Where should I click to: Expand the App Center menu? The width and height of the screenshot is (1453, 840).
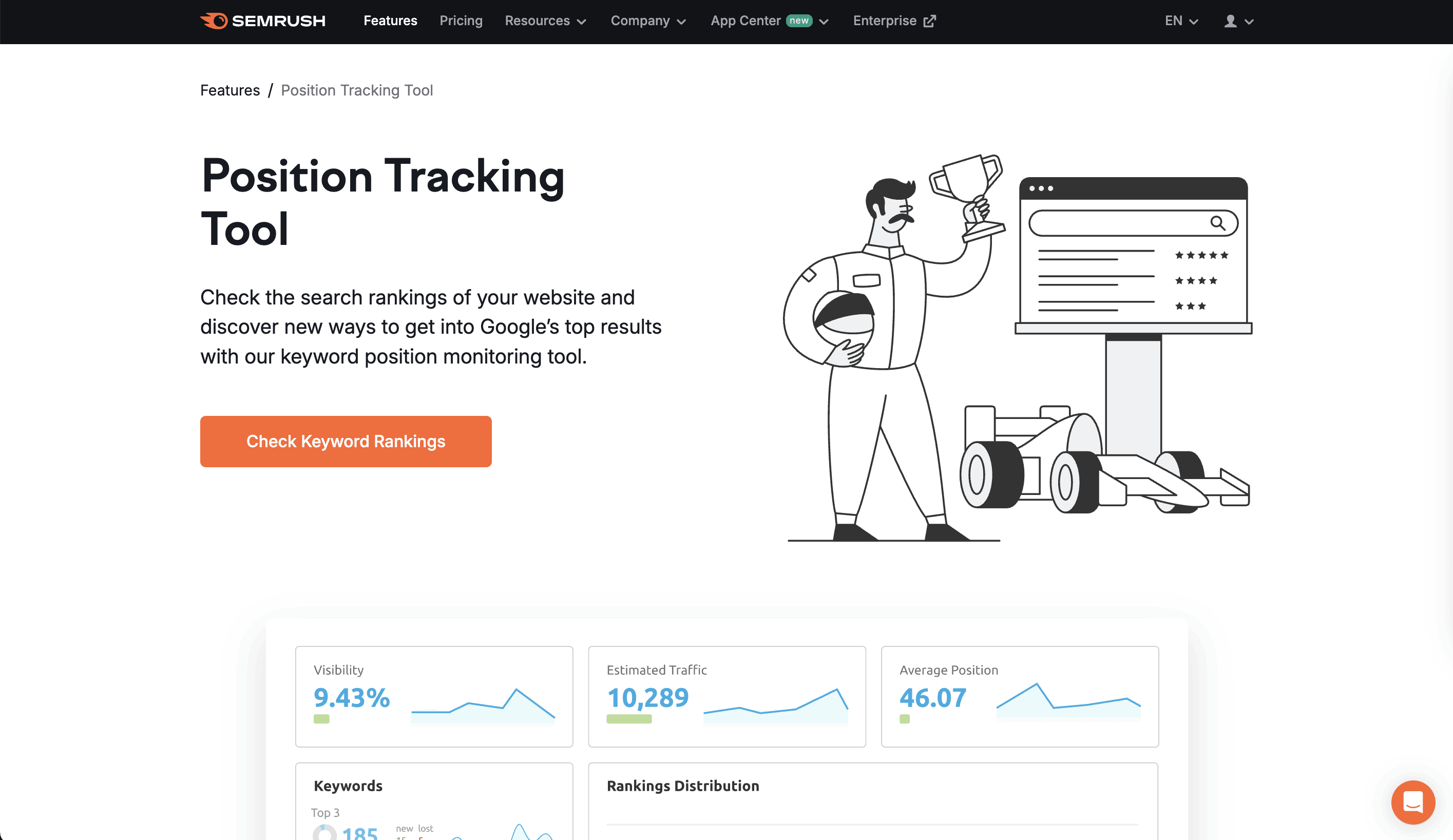point(745,21)
